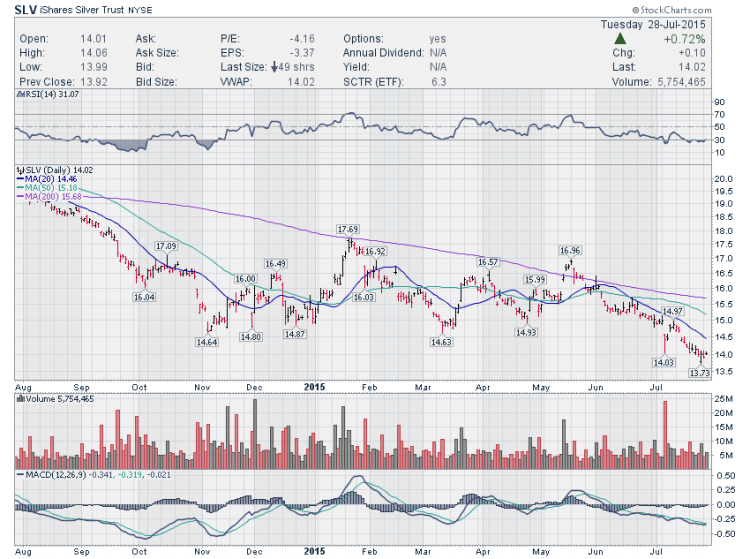Click the Low value 13.99
This screenshot has width=750, height=559.
coord(93,67)
